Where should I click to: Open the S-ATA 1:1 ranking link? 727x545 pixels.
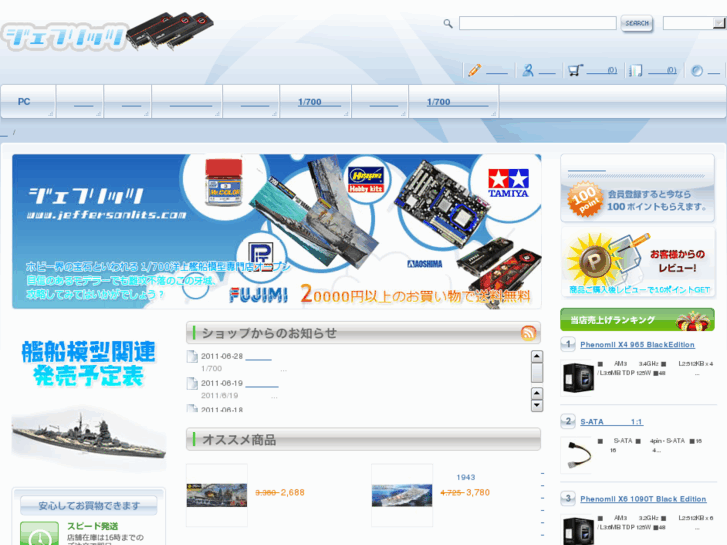(x=611, y=422)
